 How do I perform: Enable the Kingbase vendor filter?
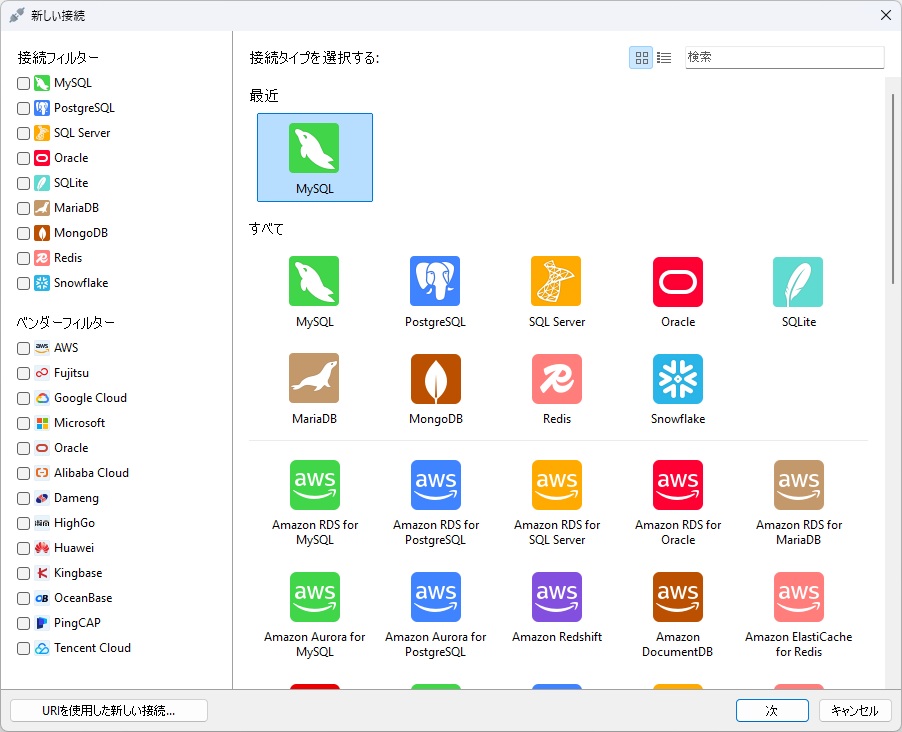(24, 573)
